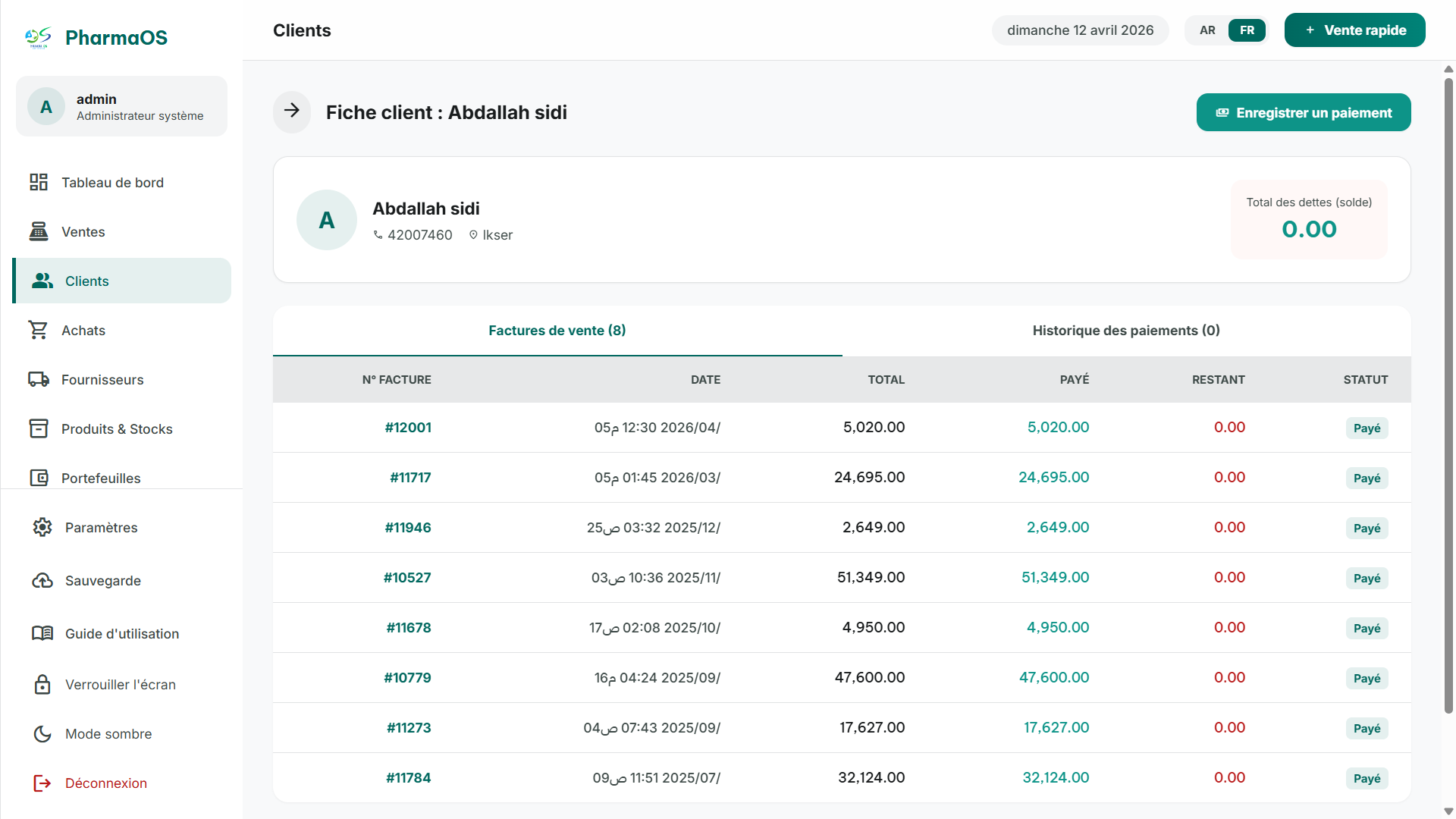Viewport: 1456px width, 819px height.
Task: Switch to Historique des paiements tab
Action: pos(1126,331)
